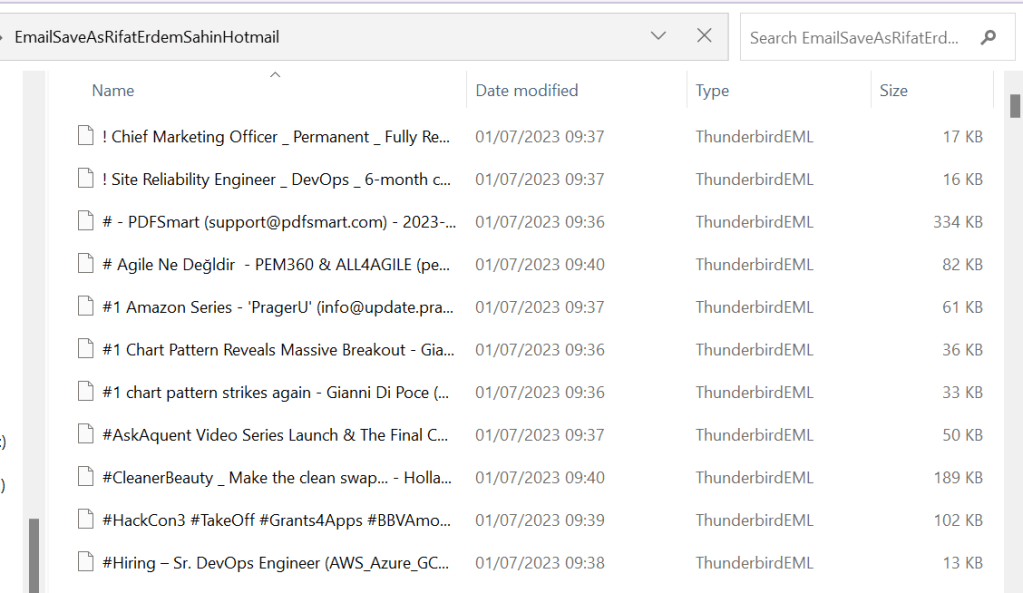The height and width of the screenshot is (593, 1023).
Task: Click ThunderbirdEML type in PDFSmart row
Action: click(754, 222)
